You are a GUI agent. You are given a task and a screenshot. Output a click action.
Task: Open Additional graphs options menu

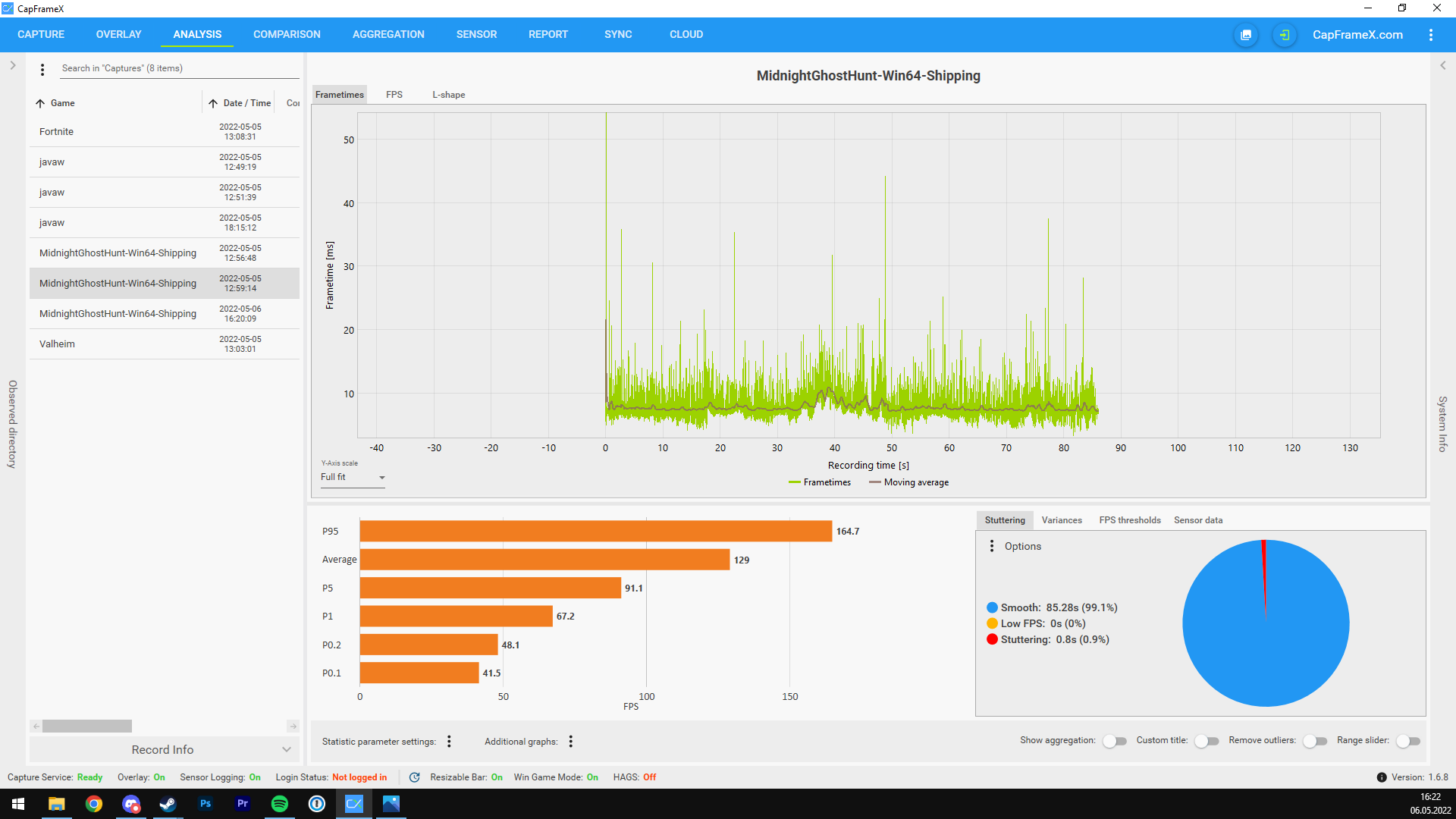pos(570,742)
